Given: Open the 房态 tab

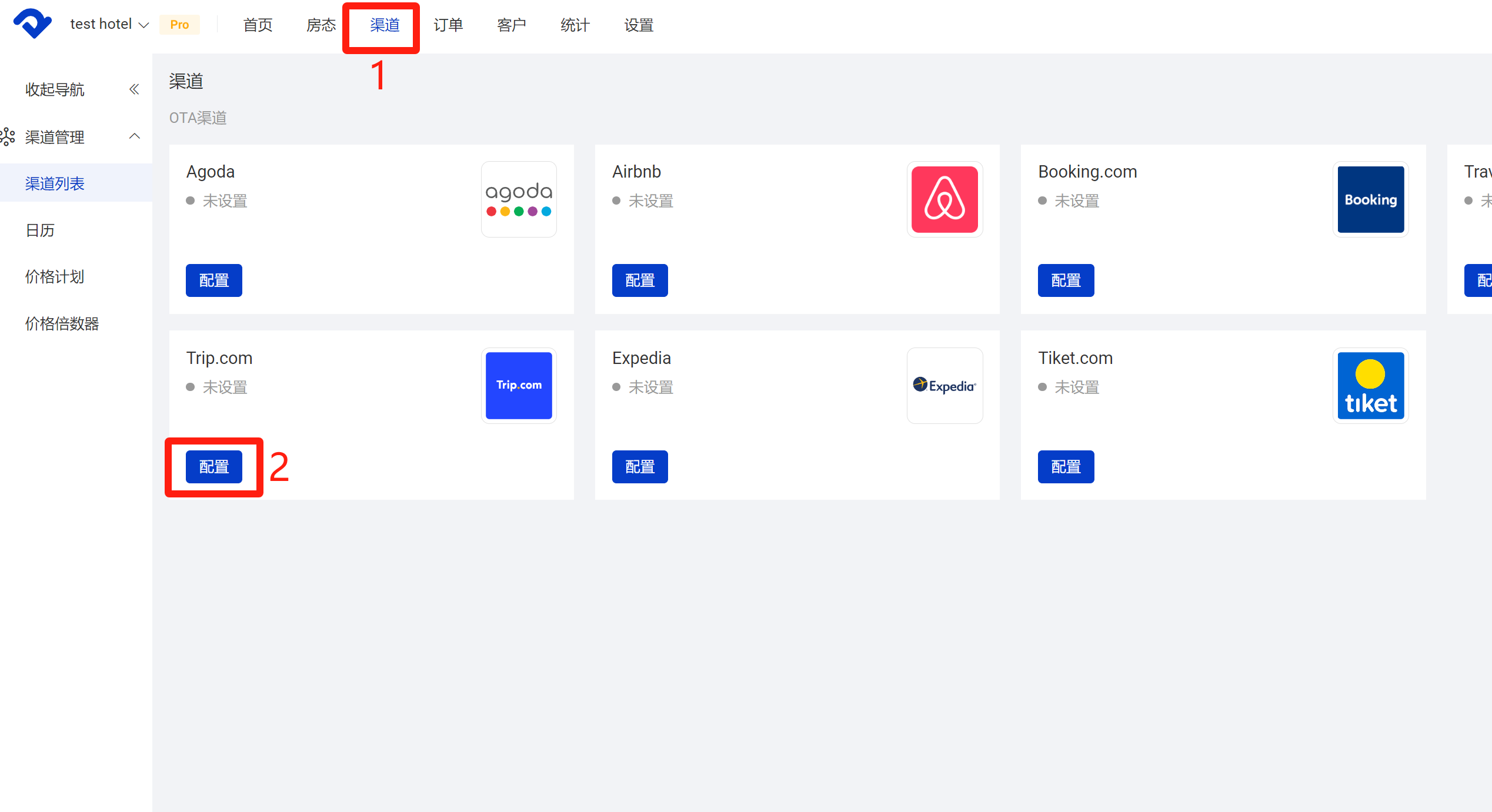Looking at the screenshot, I should click(x=321, y=25).
